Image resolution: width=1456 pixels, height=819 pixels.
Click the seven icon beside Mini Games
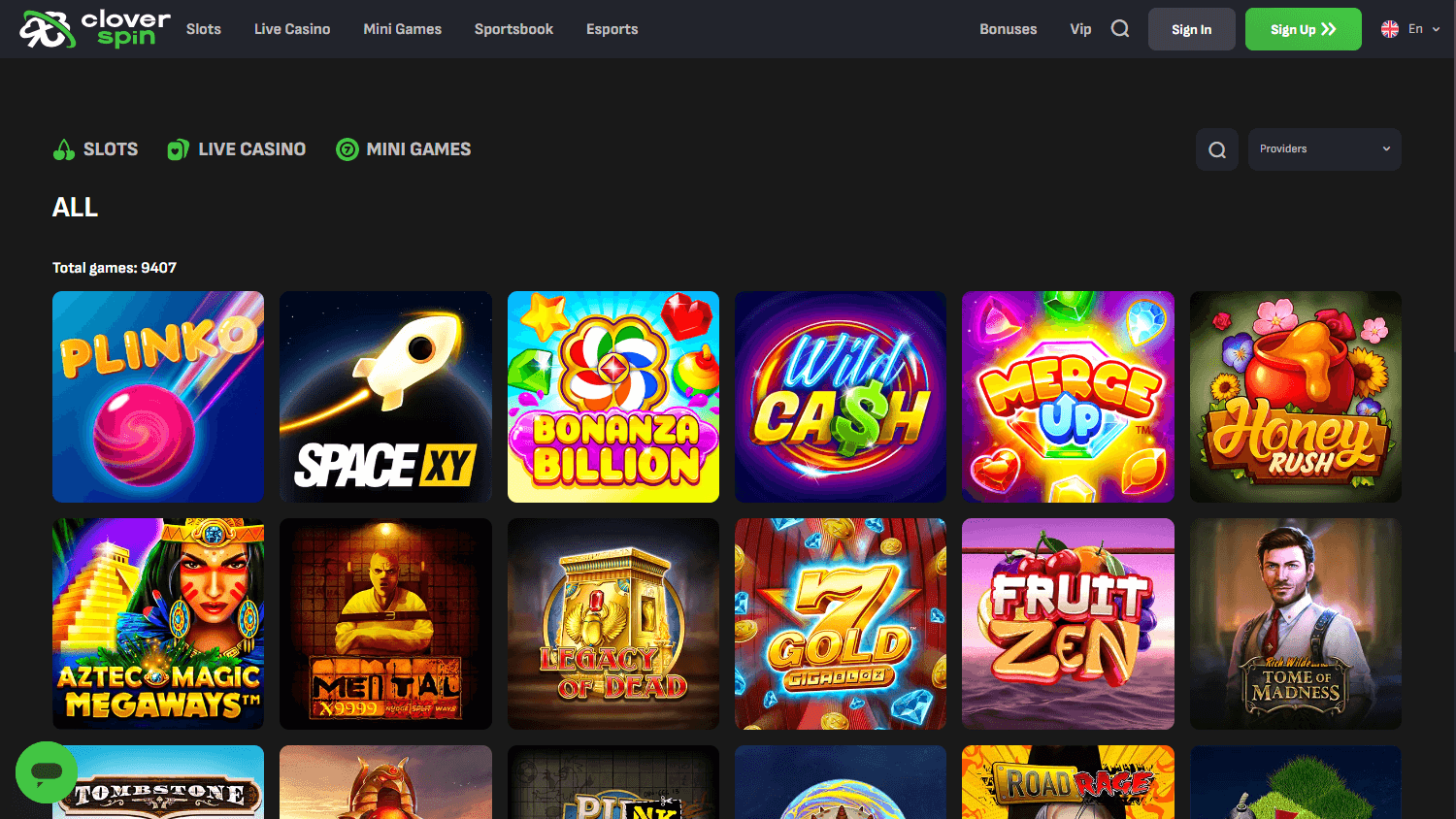tap(347, 149)
